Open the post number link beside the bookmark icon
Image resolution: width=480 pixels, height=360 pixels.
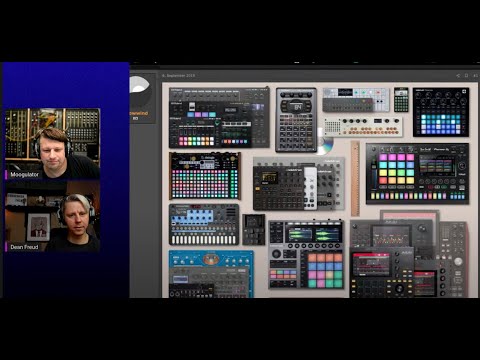coord(475,76)
